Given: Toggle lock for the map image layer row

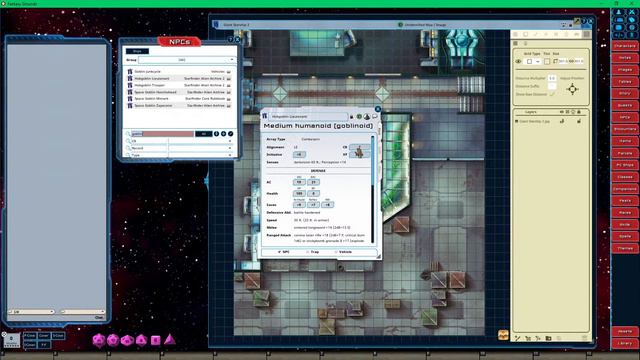Looking at the screenshot, I should point(579,121).
